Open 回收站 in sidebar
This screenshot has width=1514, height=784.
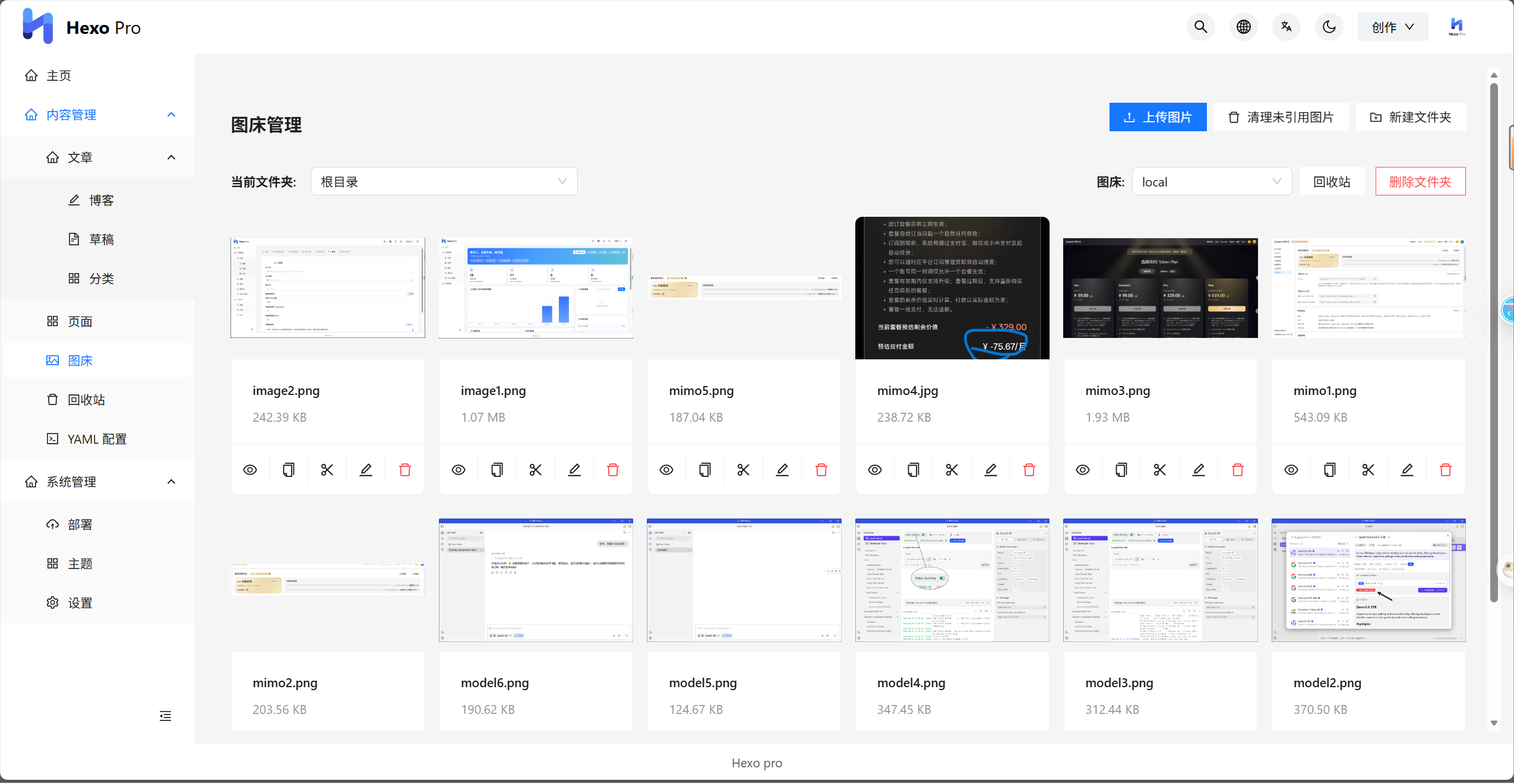97,400
